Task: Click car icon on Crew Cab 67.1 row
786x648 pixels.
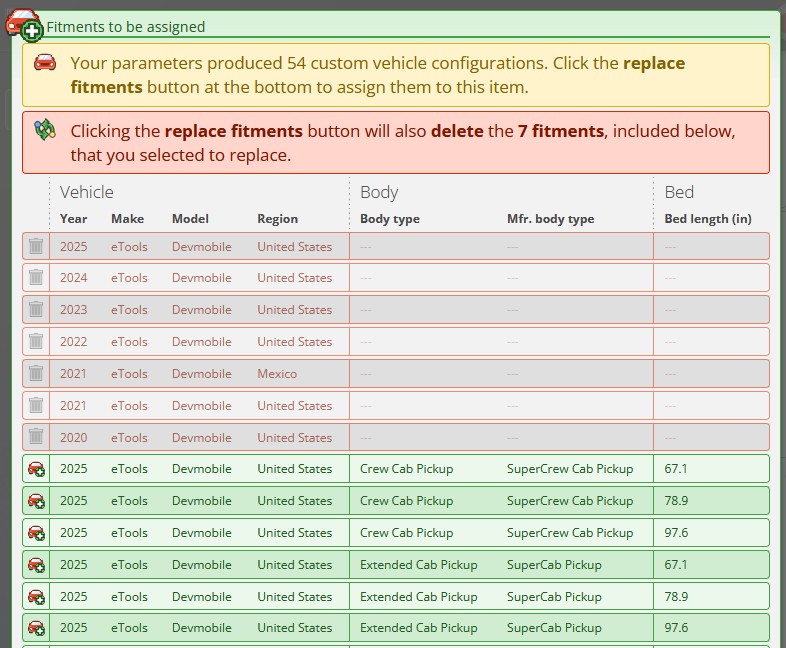Action: point(36,469)
